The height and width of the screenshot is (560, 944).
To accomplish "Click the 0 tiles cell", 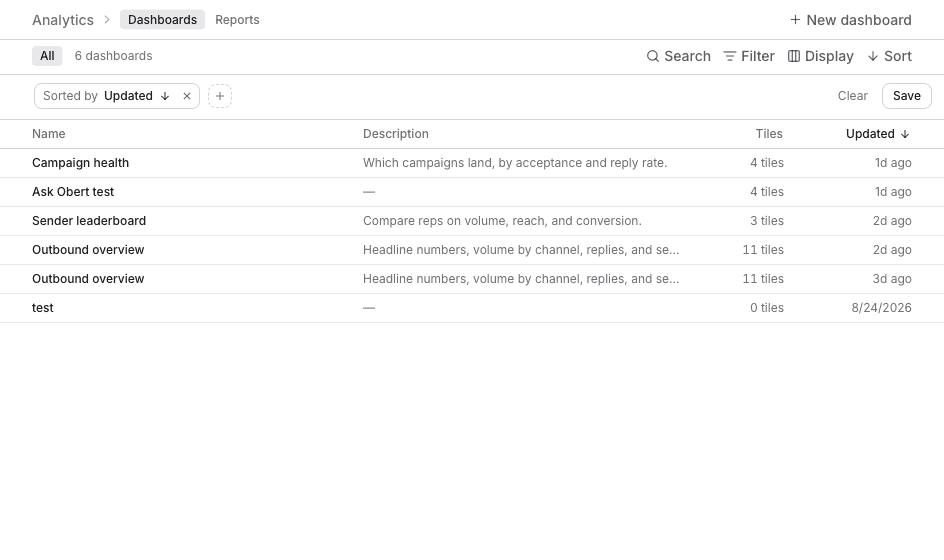I will coord(766,308).
